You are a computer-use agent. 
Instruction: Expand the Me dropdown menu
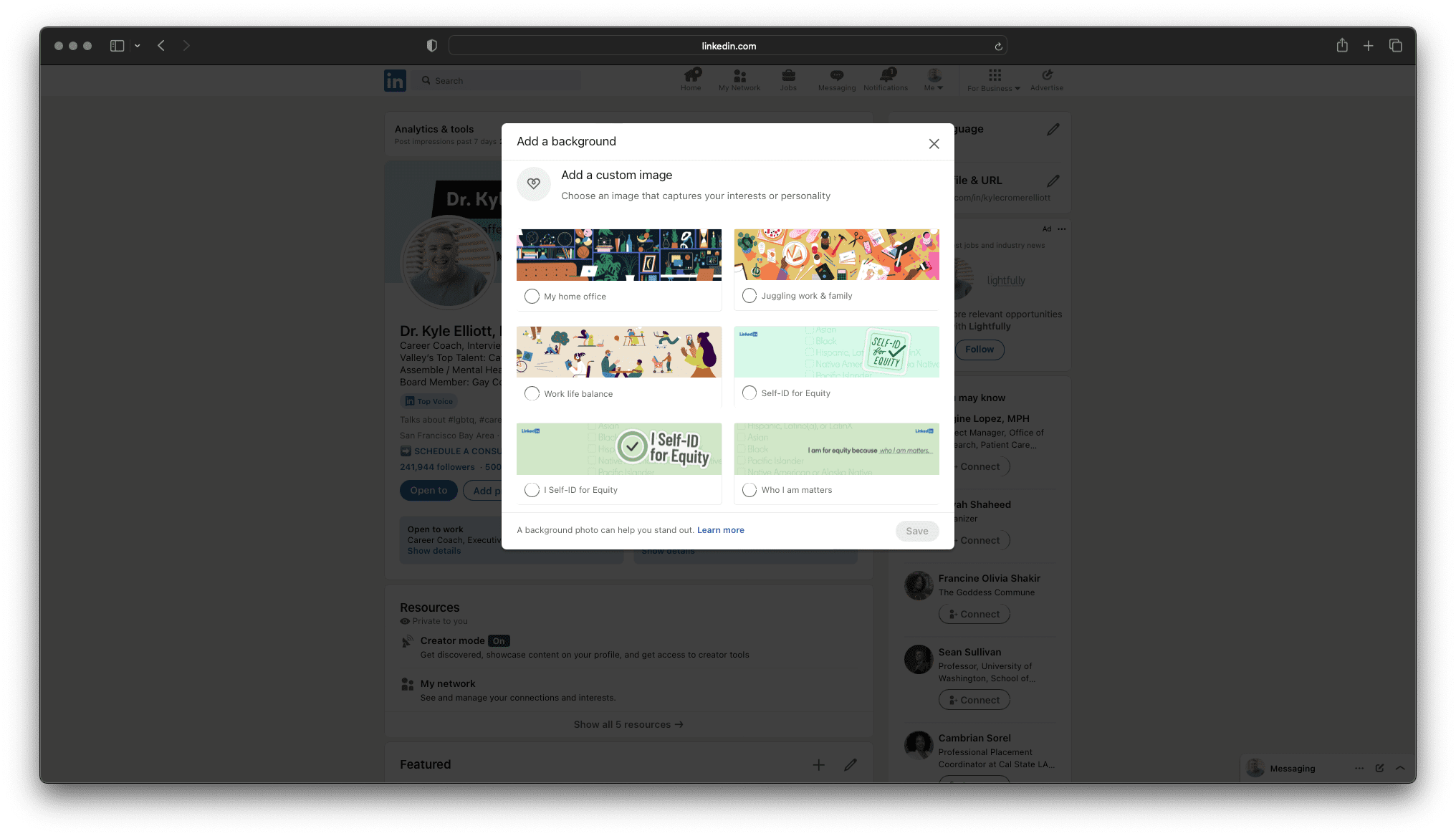point(934,80)
